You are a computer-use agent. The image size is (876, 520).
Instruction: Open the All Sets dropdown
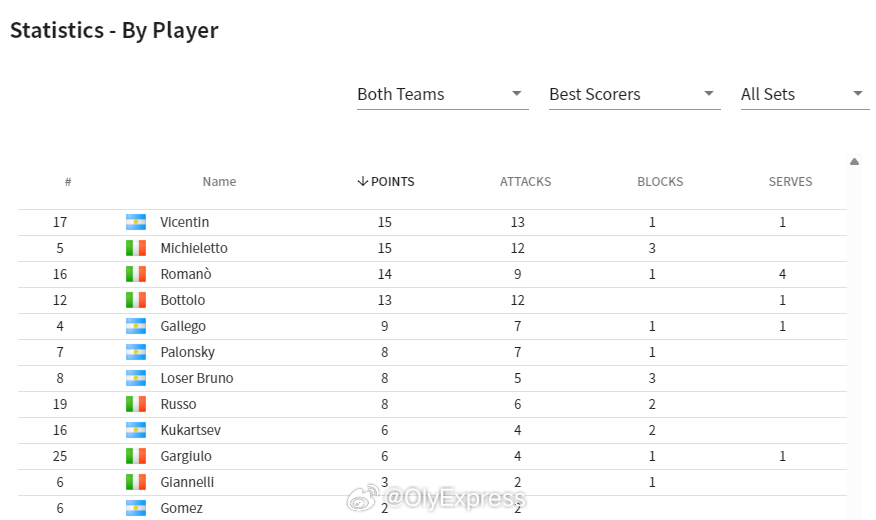[804, 94]
